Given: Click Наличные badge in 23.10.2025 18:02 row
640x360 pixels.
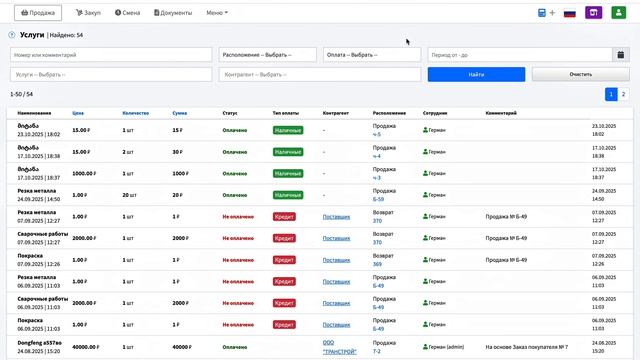Looking at the screenshot, I should [288, 130].
